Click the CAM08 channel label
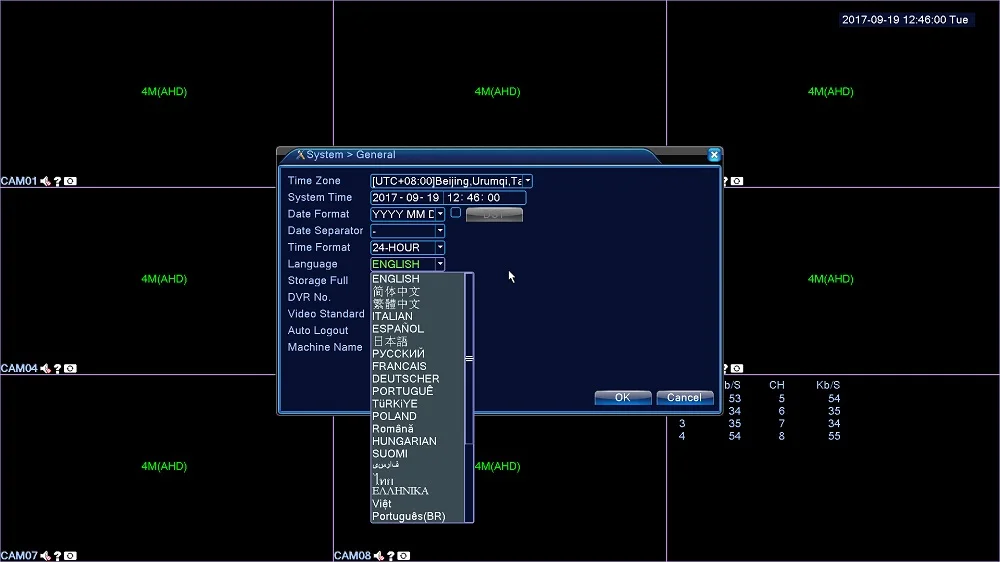Screen dimensions: 1000x562 pos(352,556)
